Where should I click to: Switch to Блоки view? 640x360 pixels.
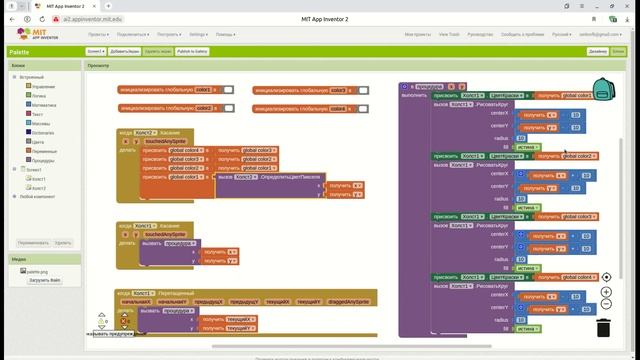click(618, 51)
